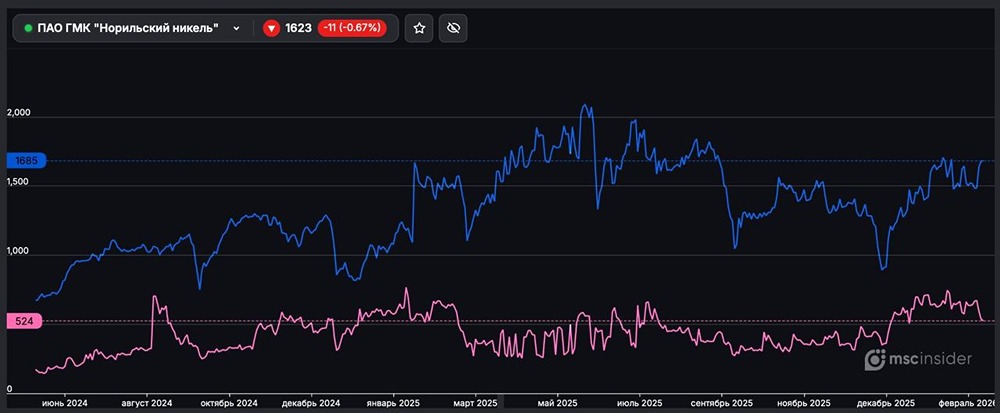The image size is (1000, 413).
Task: Select the октябрь 2024 date marker
Action: tap(228, 402)
